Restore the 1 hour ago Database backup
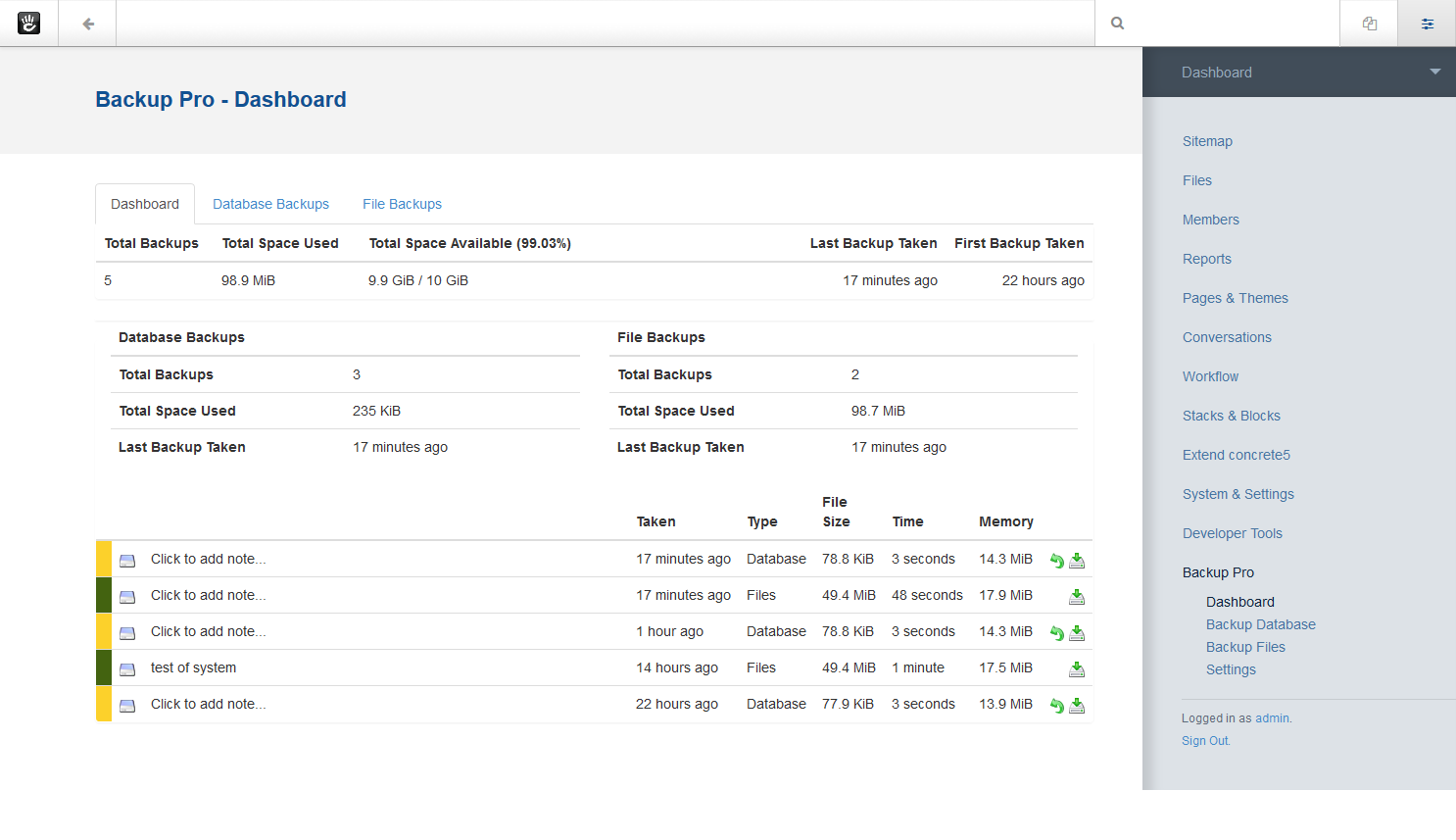Viewport: 1456px width, 840px height. coord(1057,633)
